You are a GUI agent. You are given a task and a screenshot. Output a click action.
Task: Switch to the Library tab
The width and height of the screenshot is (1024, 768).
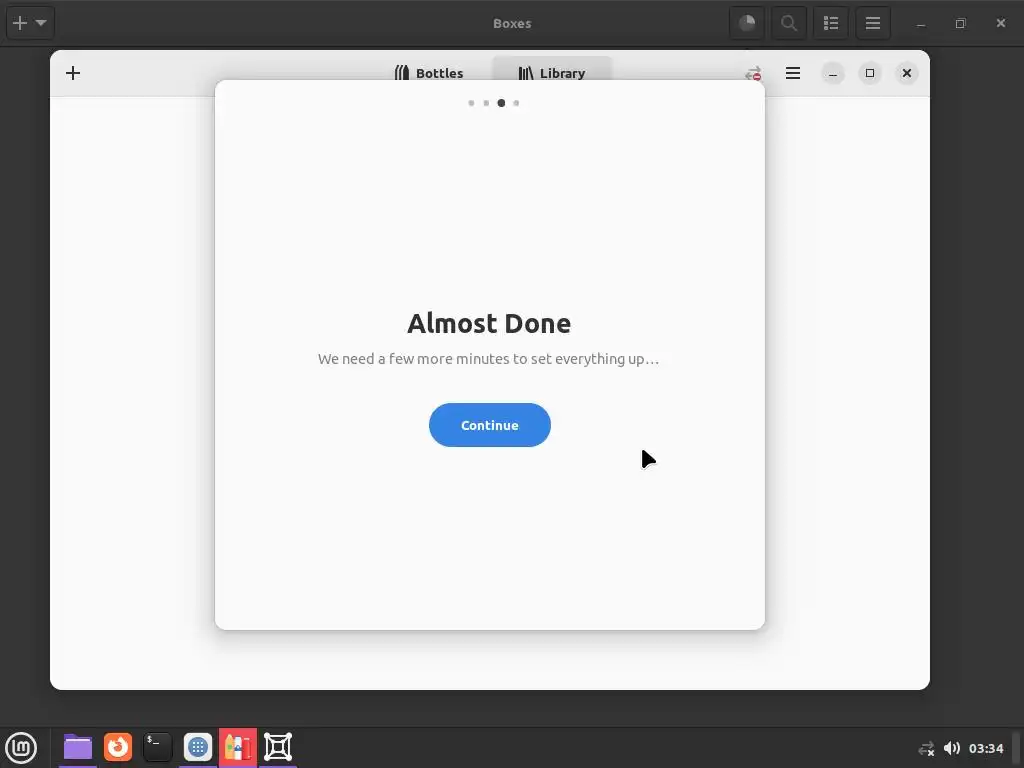tap(552, 72)
